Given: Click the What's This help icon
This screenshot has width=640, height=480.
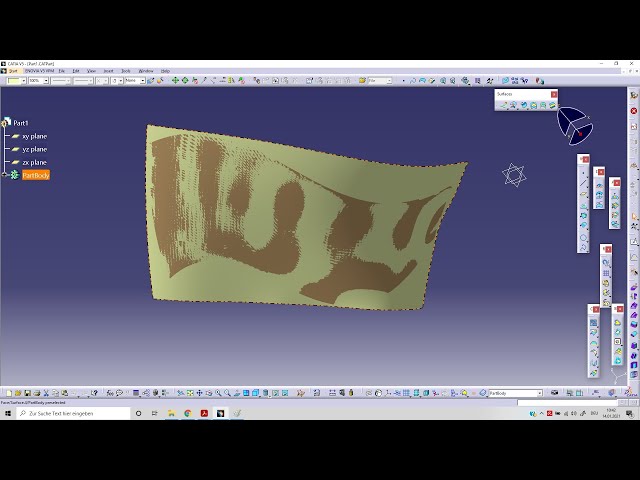Looking at the screenshot, I should pyautogui.click(x=94, y=393).
